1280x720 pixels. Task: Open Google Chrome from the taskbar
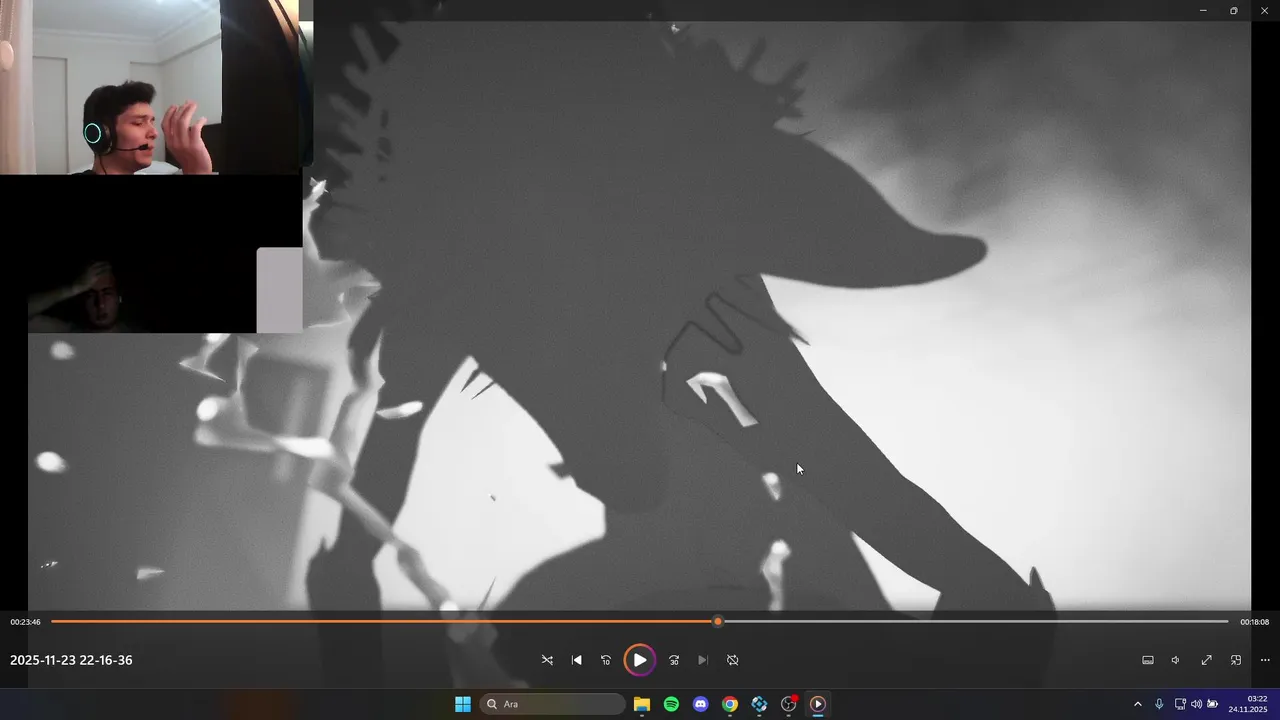730,704
